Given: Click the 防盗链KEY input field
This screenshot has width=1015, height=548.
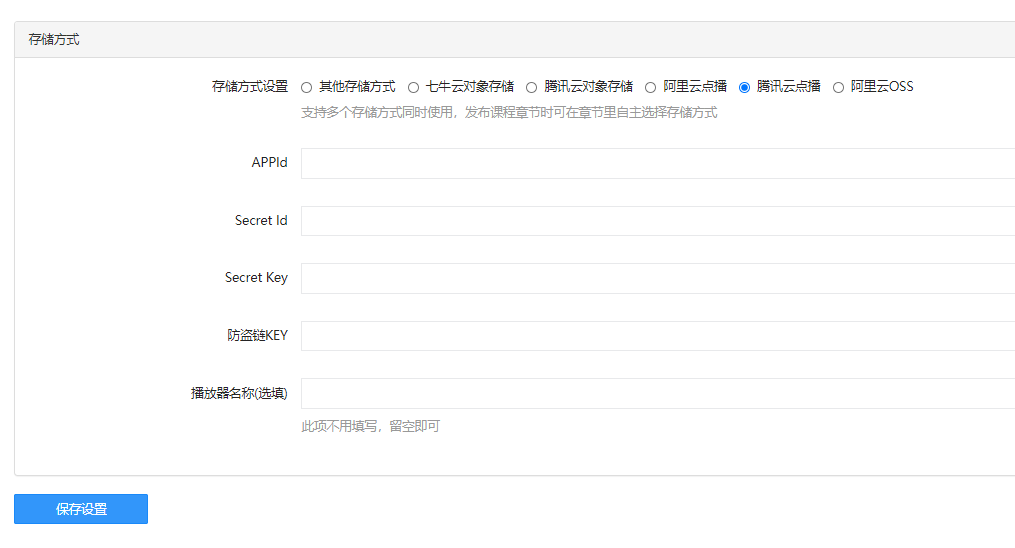Looking at the screenshot, I should click(x=658, y=336).
